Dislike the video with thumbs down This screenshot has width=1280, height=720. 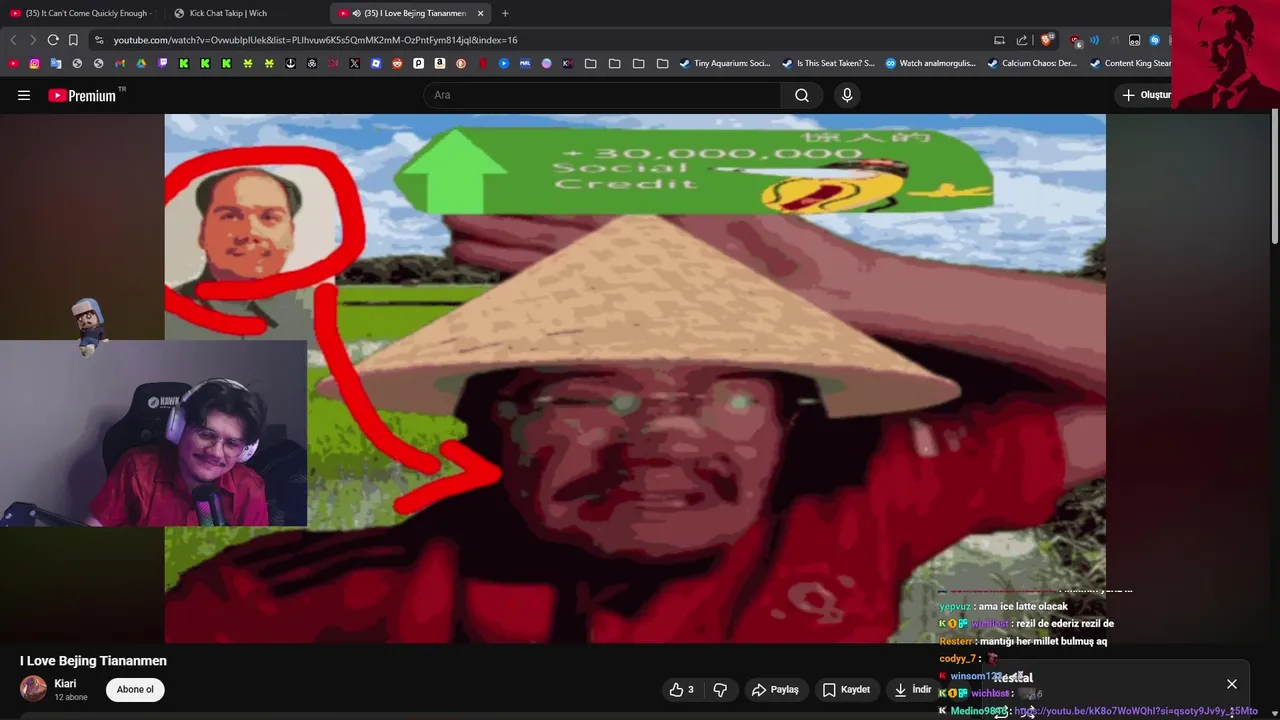(x=720, y=689)
